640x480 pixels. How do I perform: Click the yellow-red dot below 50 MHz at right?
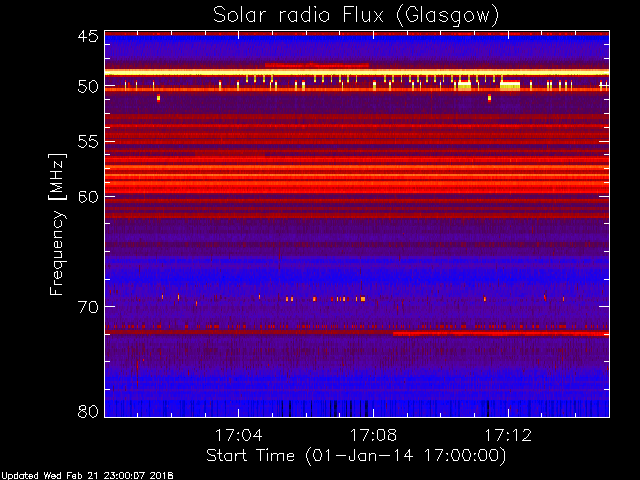coord(489,98)
